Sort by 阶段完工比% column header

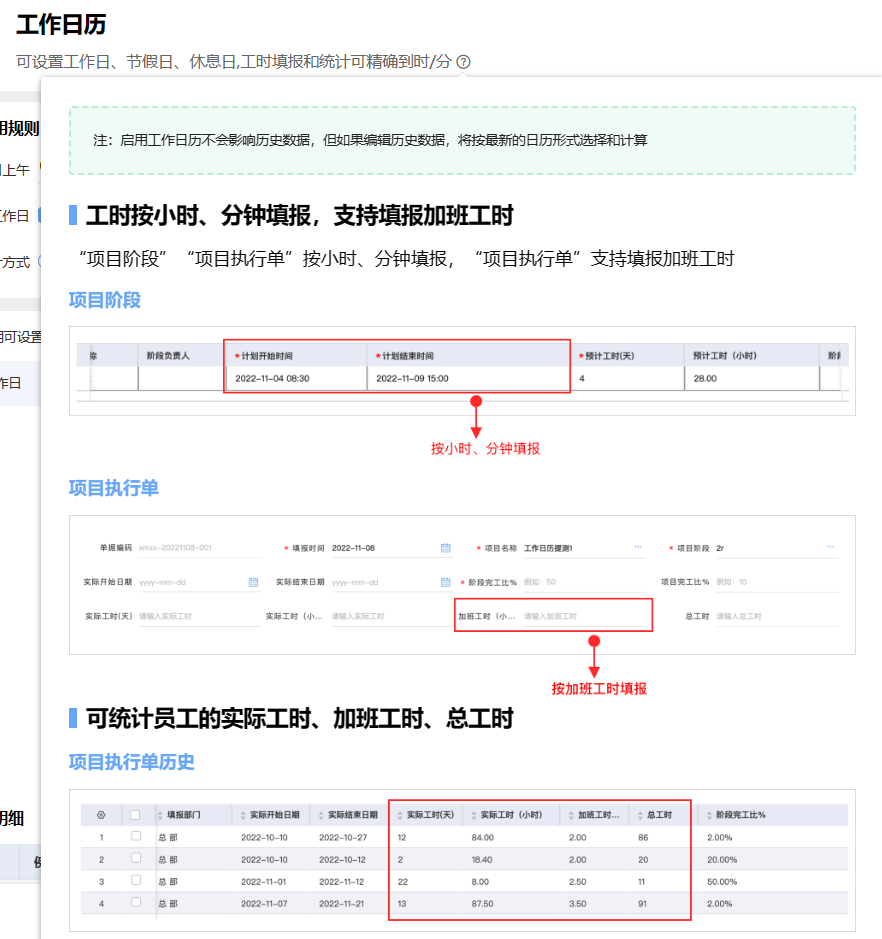pyautogui.click(x=735, y=815)
